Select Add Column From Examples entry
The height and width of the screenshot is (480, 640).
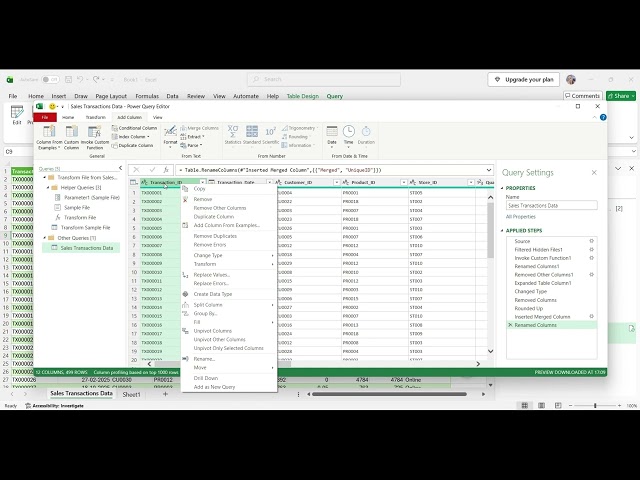click(229, 225)
